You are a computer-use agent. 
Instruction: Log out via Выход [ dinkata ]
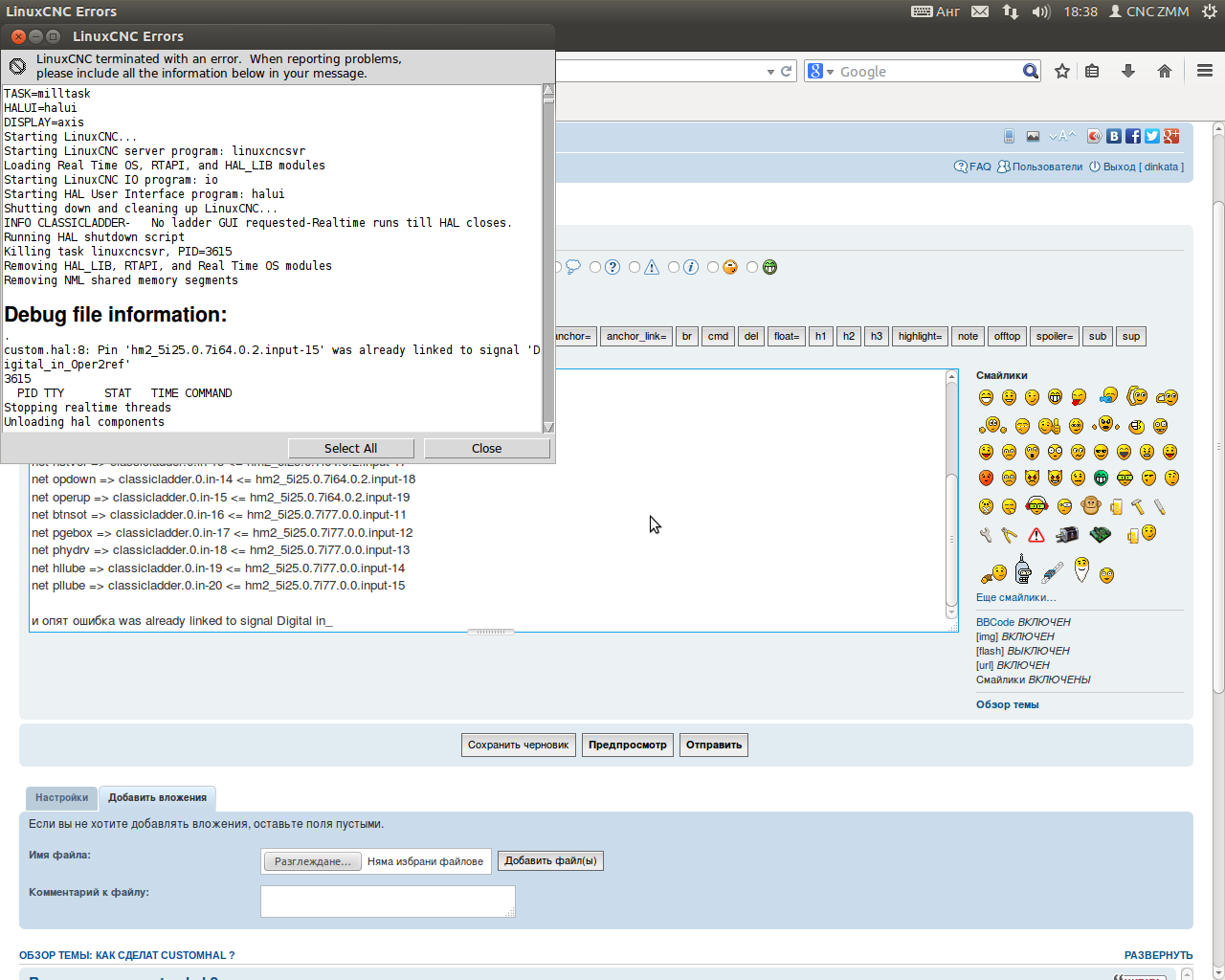(x=1137, y=167)
